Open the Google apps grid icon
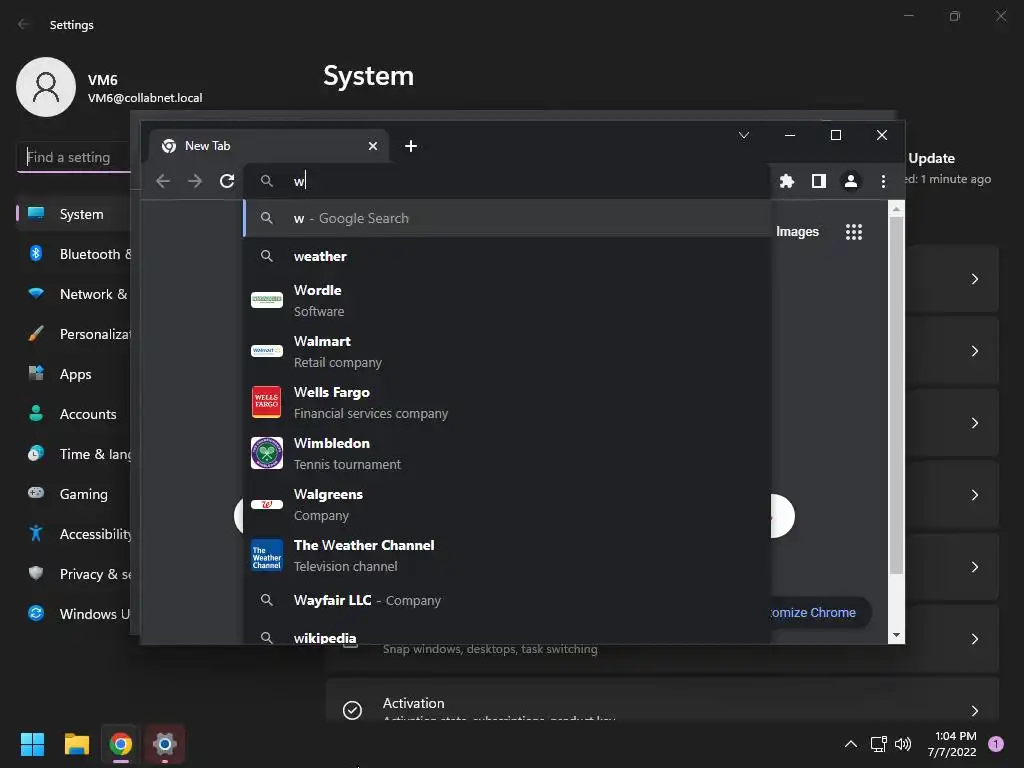Image resolution: width=1024 pixels, height=768 pixels. click(854, 232)
